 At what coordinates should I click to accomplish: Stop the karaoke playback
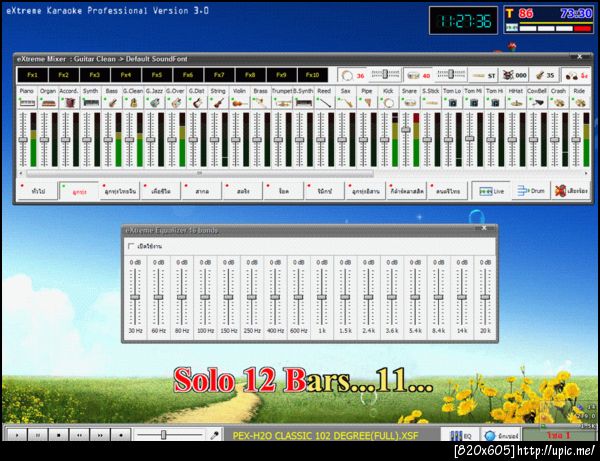[x=59, y=435]
